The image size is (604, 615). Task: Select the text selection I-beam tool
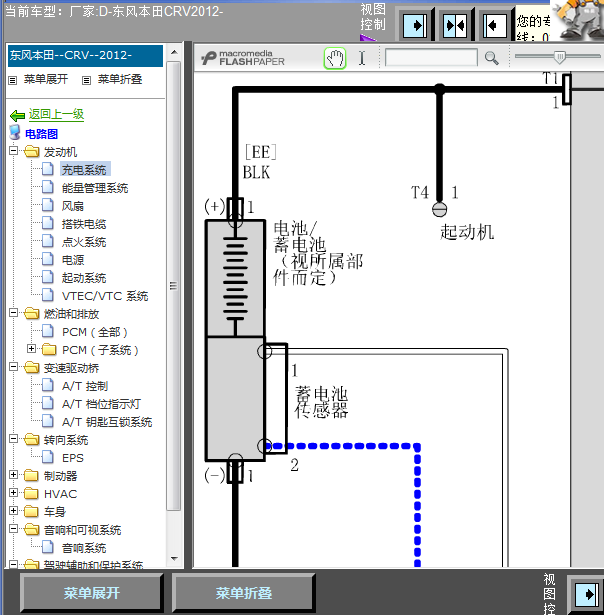click(362, 58)
